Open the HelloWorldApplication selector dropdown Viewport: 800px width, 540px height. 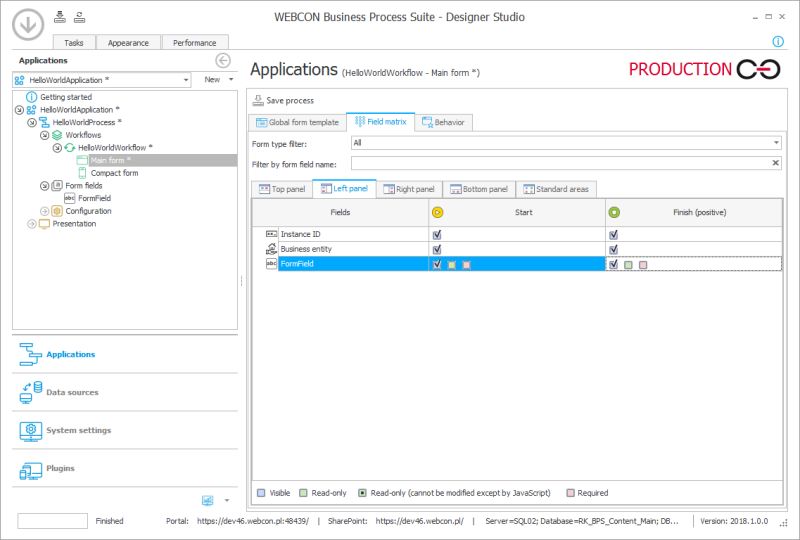point(186,80)
